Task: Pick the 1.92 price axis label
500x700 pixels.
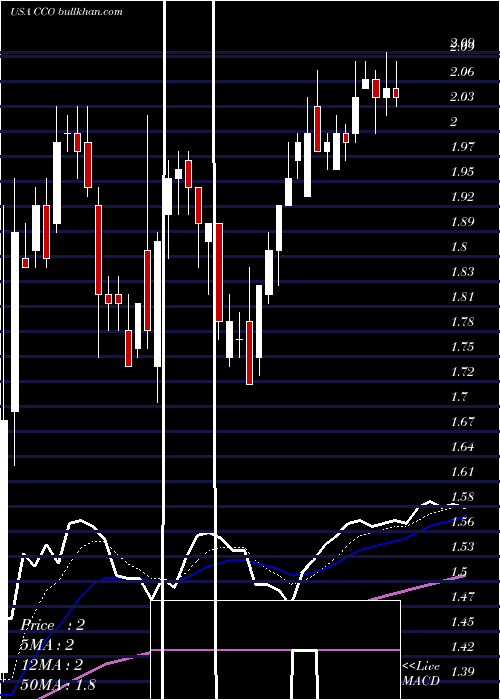Action: (x=462, y=196)
